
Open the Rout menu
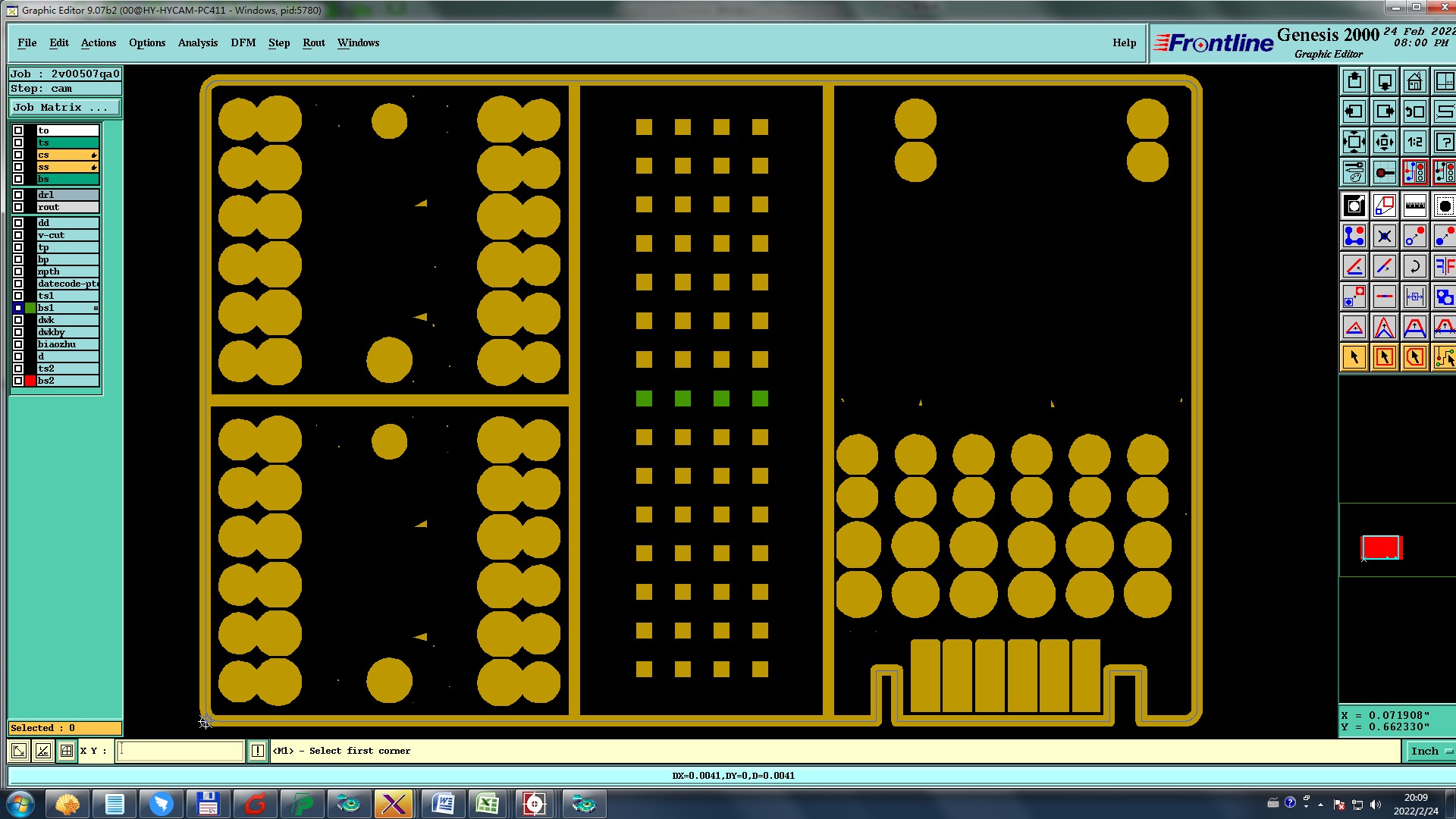(x=313, y=42)
